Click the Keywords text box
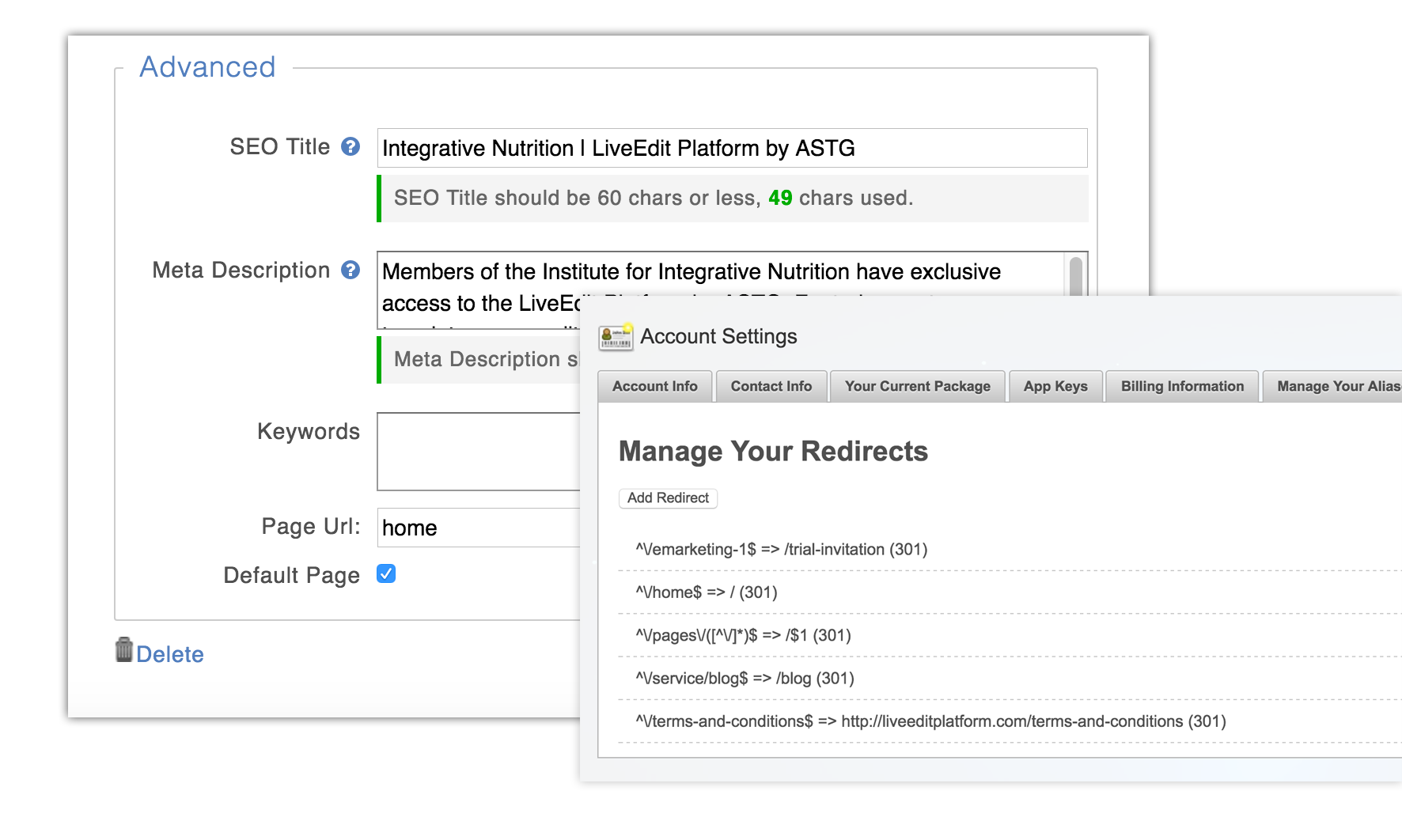This screenshot has height=840, width=1402. pyautogui.click(x=479, y=452)
